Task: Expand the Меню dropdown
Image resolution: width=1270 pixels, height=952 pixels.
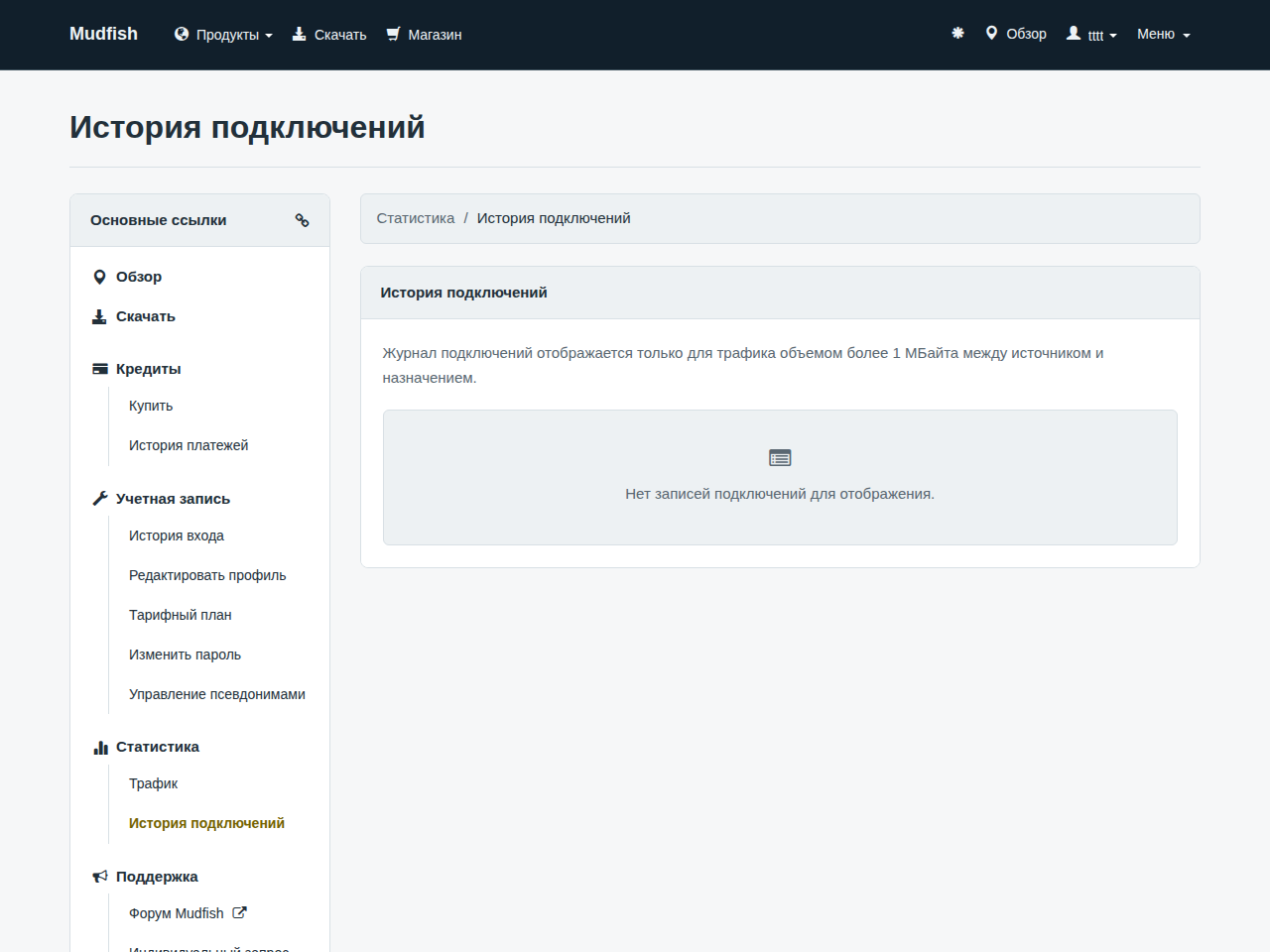Action: click(x=1163, y=34)
